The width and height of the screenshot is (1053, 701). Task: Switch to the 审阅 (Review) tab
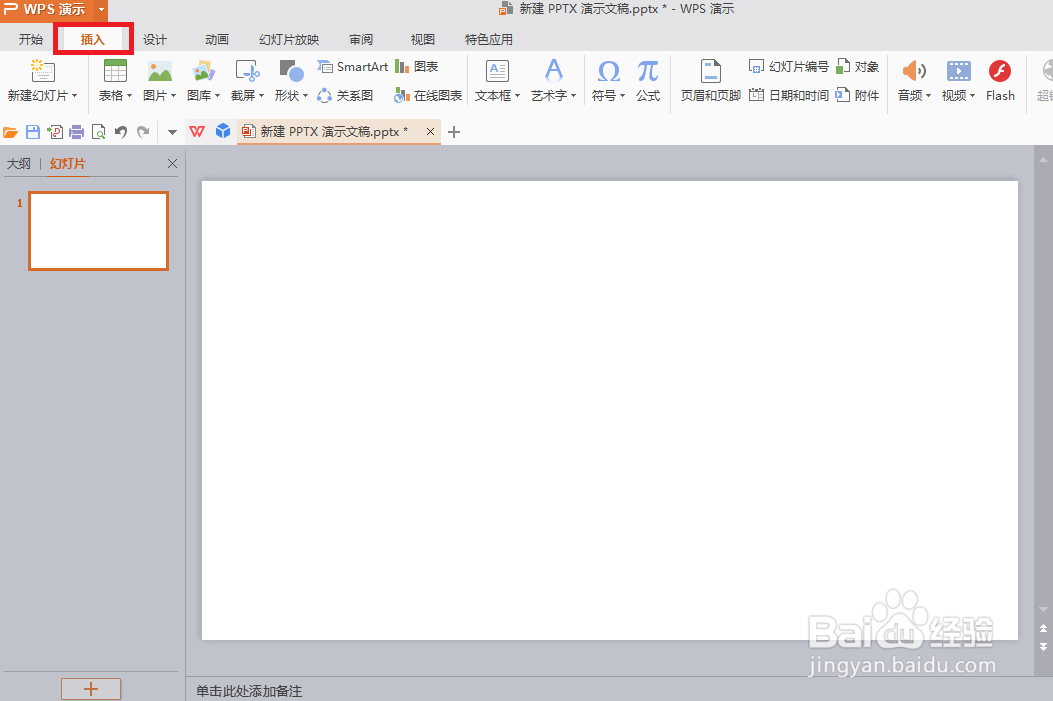361,40
